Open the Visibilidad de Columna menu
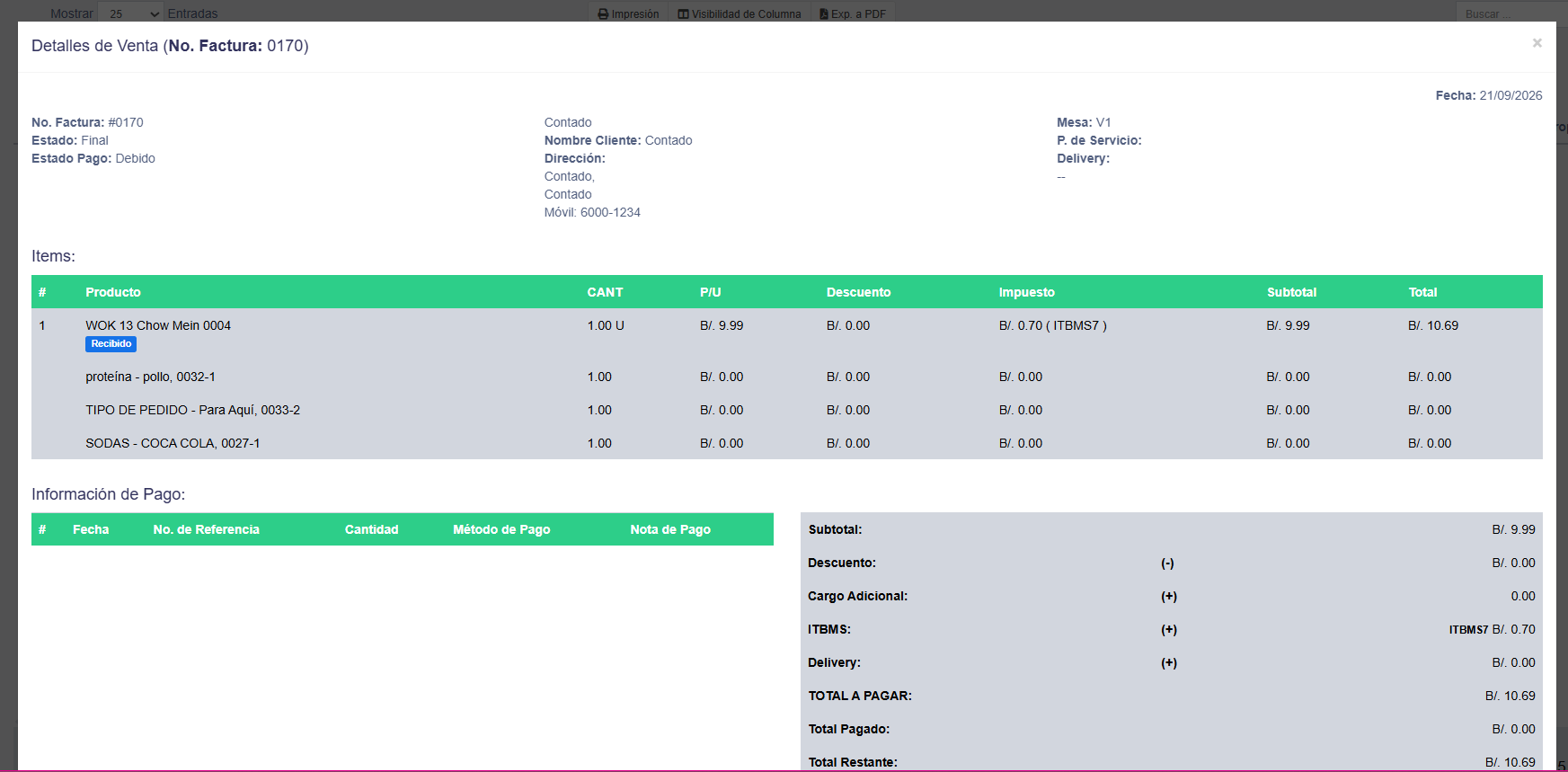Screen dimensions: 1568x772 (740, 13)
